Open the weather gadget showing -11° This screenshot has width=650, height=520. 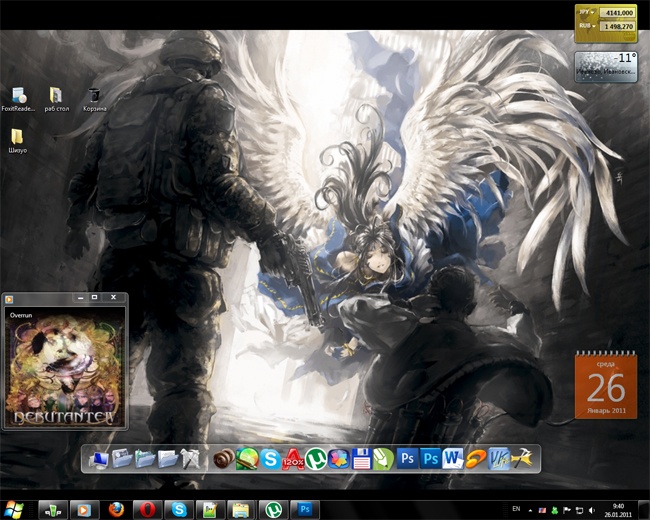point(606,67)
